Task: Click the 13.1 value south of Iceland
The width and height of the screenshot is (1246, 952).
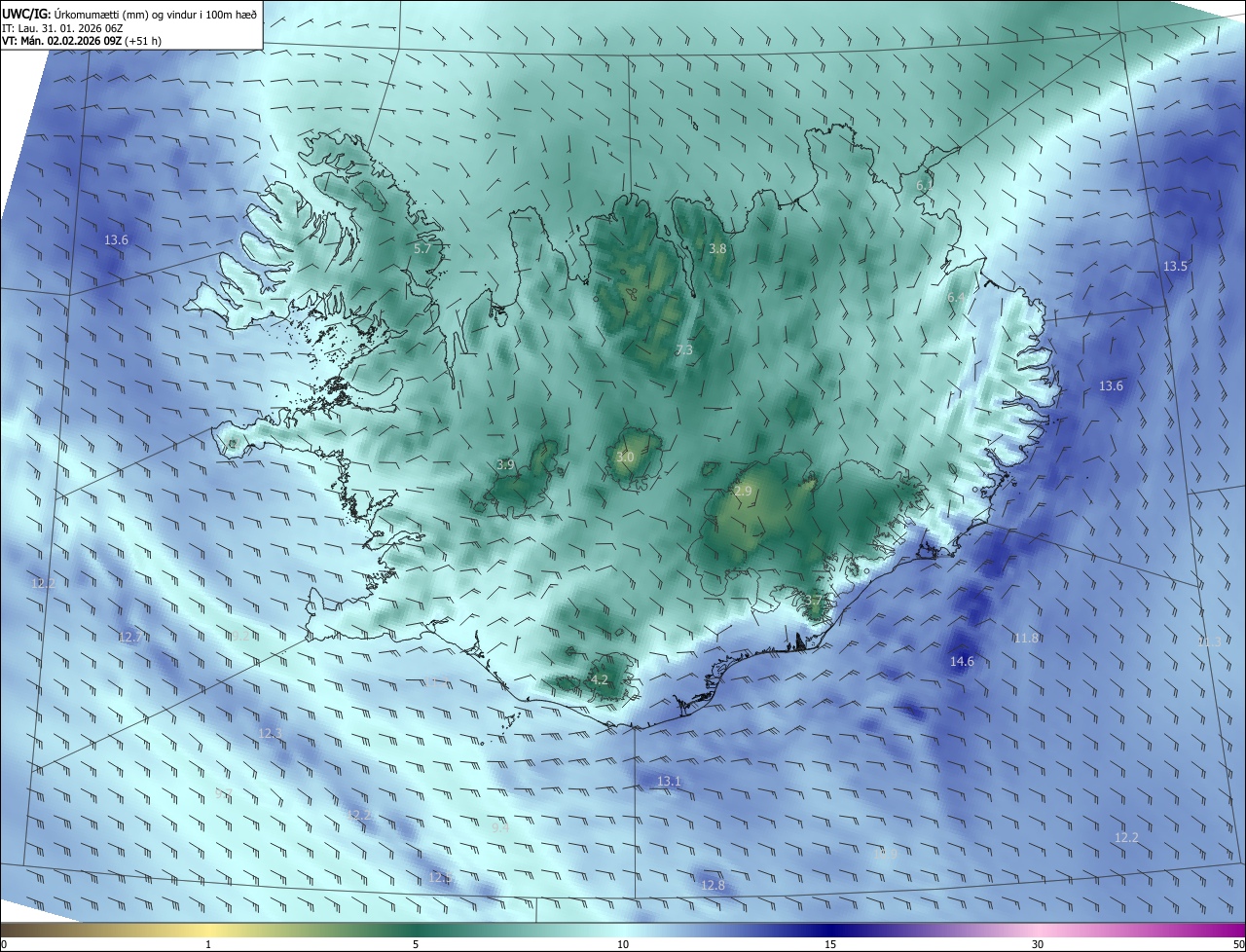Action: coord(669,782)
